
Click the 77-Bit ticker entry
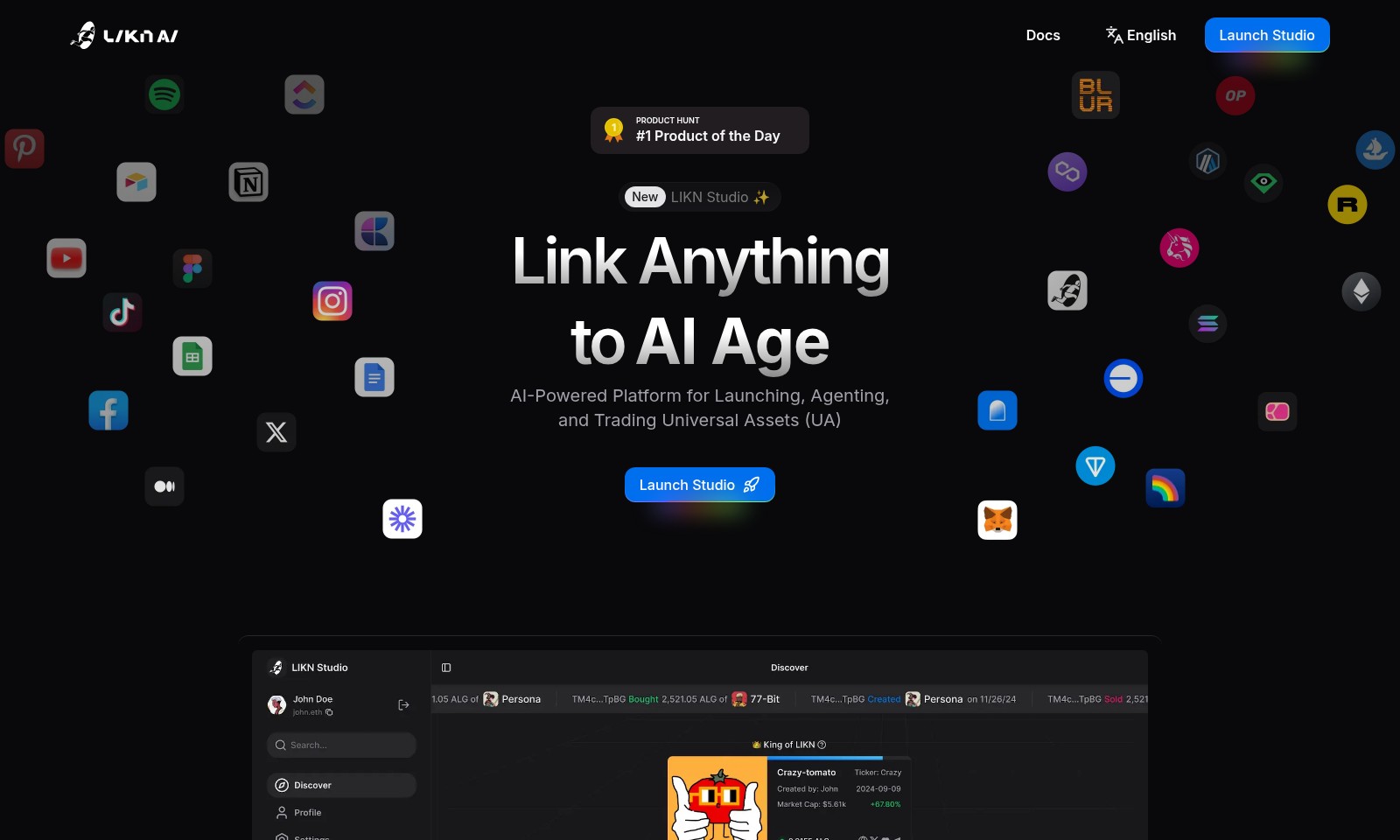coord(756,699)
